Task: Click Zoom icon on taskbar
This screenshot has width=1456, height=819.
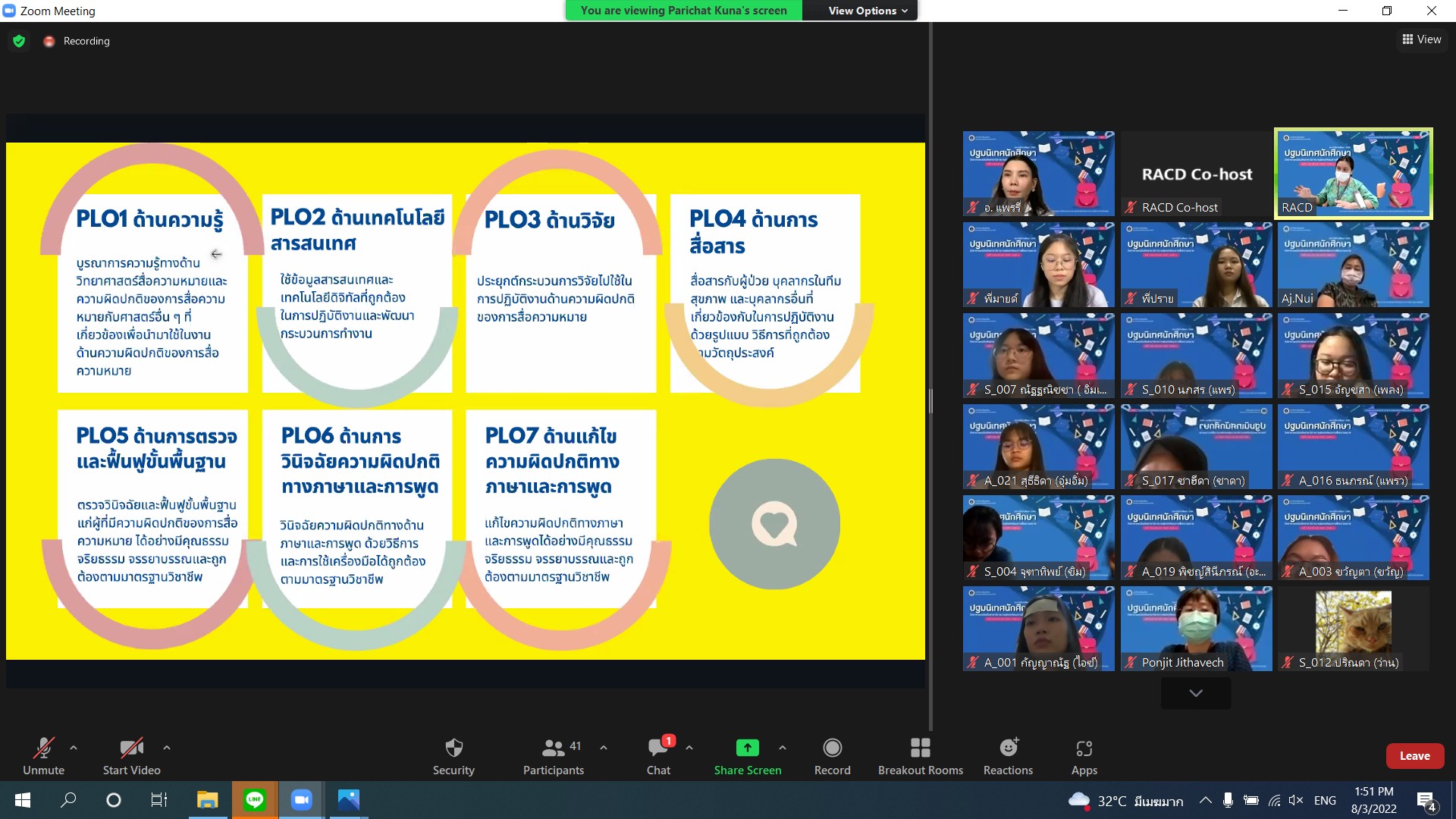Action: coord(302,800)
